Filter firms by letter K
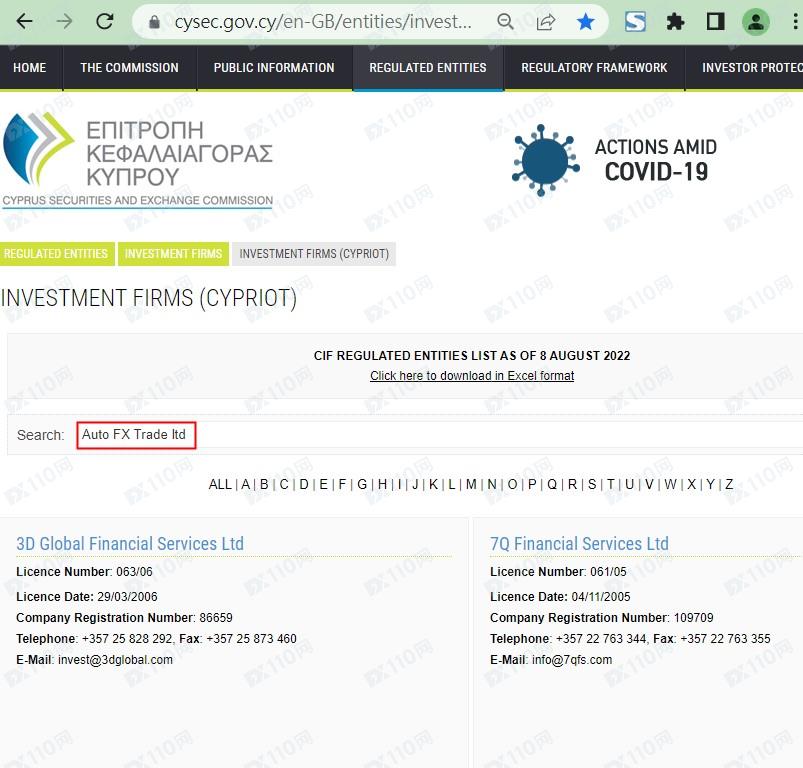The height and width of the screenshot is (768, 803). pos(433,484)
